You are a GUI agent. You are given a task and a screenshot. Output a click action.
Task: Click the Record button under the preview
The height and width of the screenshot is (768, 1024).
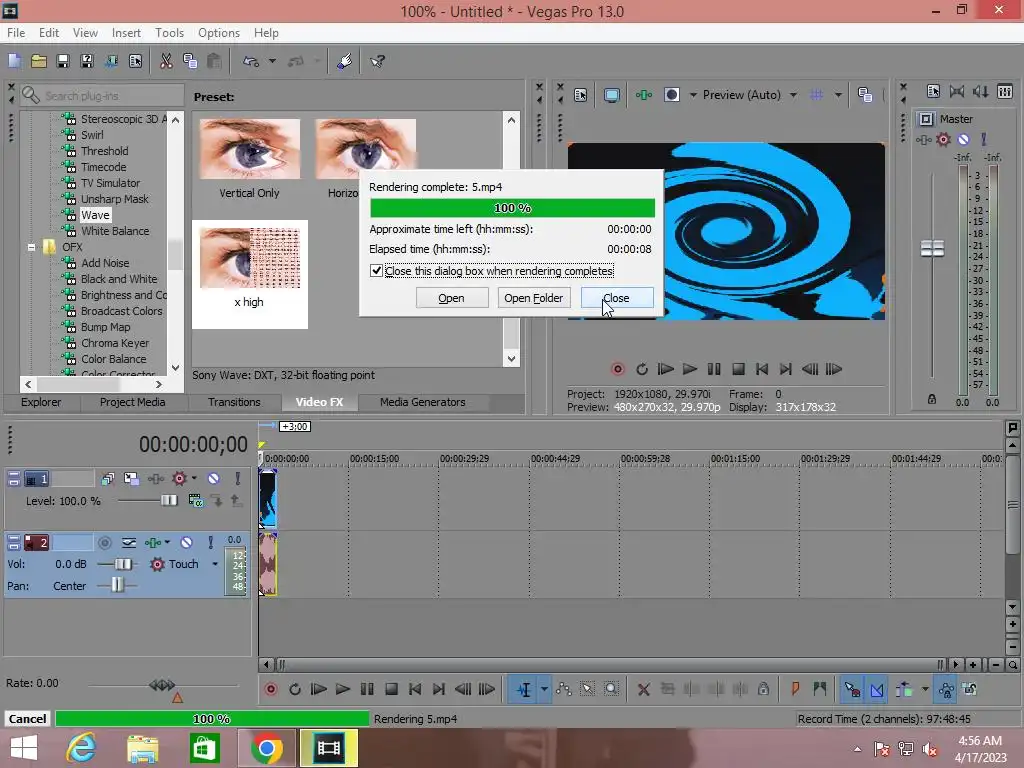click(617, 369)
